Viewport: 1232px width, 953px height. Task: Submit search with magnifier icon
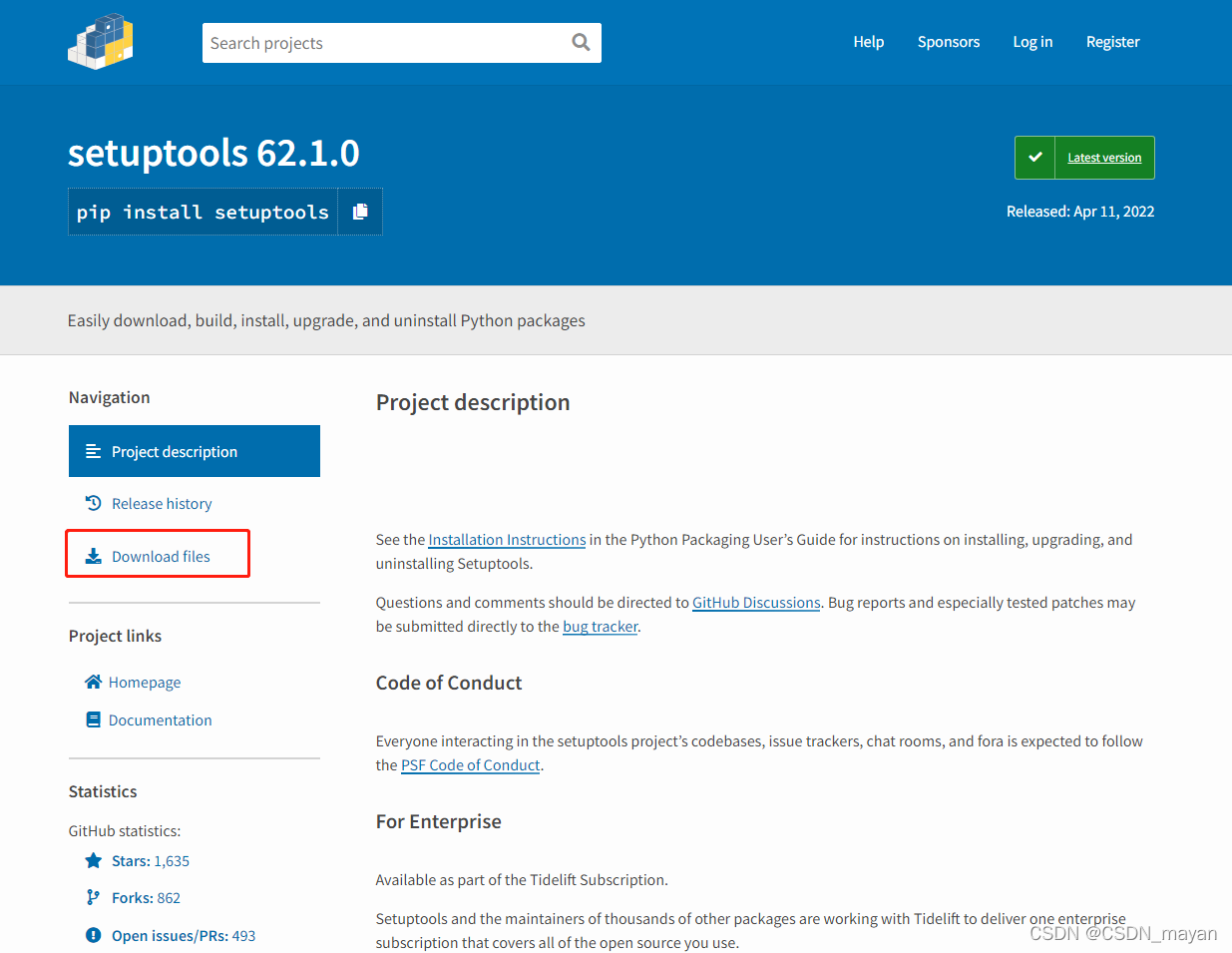(581, 42)
